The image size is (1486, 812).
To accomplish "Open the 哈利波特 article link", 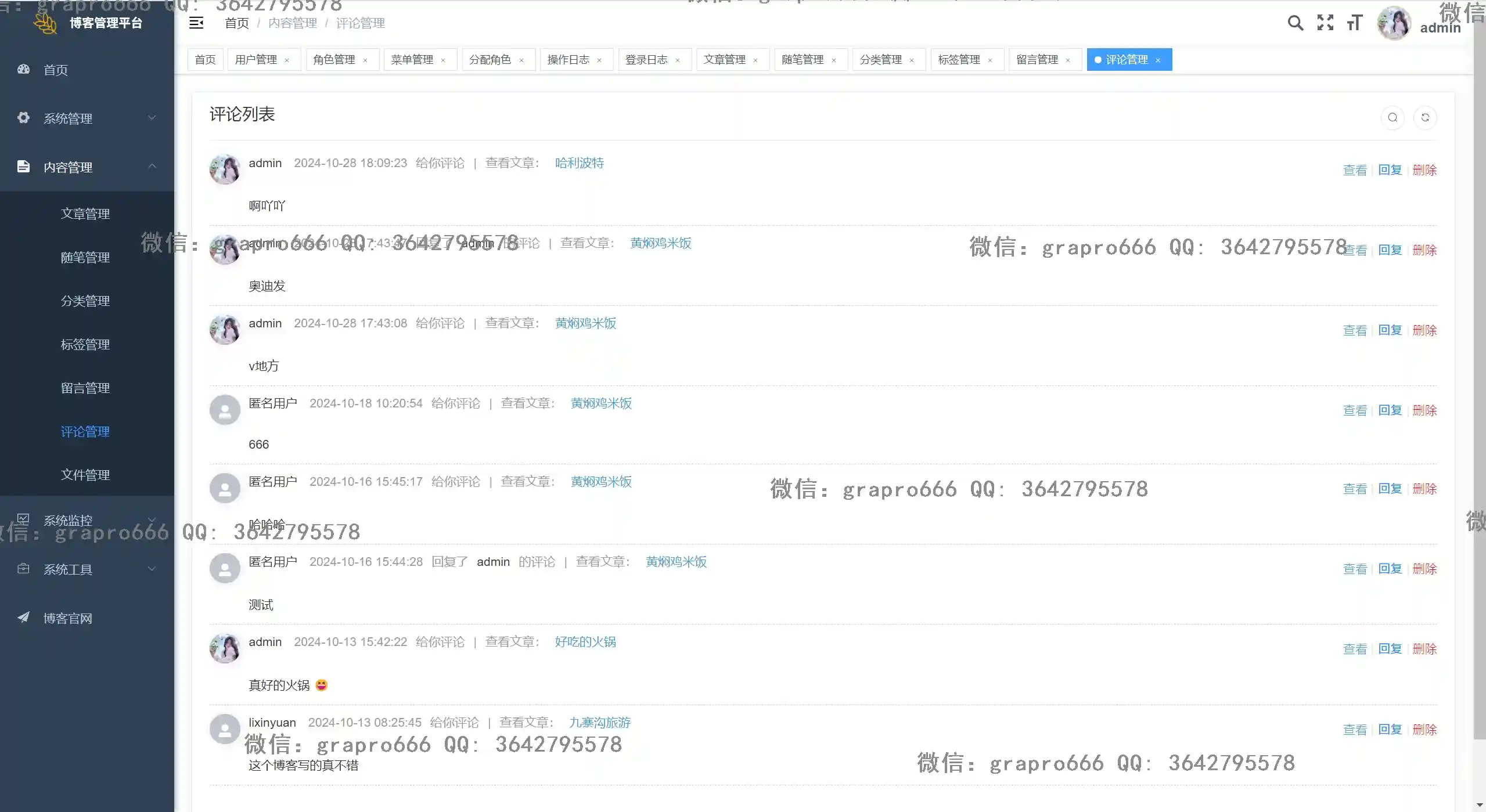I will pyautogui.click(x=579, y=163).
